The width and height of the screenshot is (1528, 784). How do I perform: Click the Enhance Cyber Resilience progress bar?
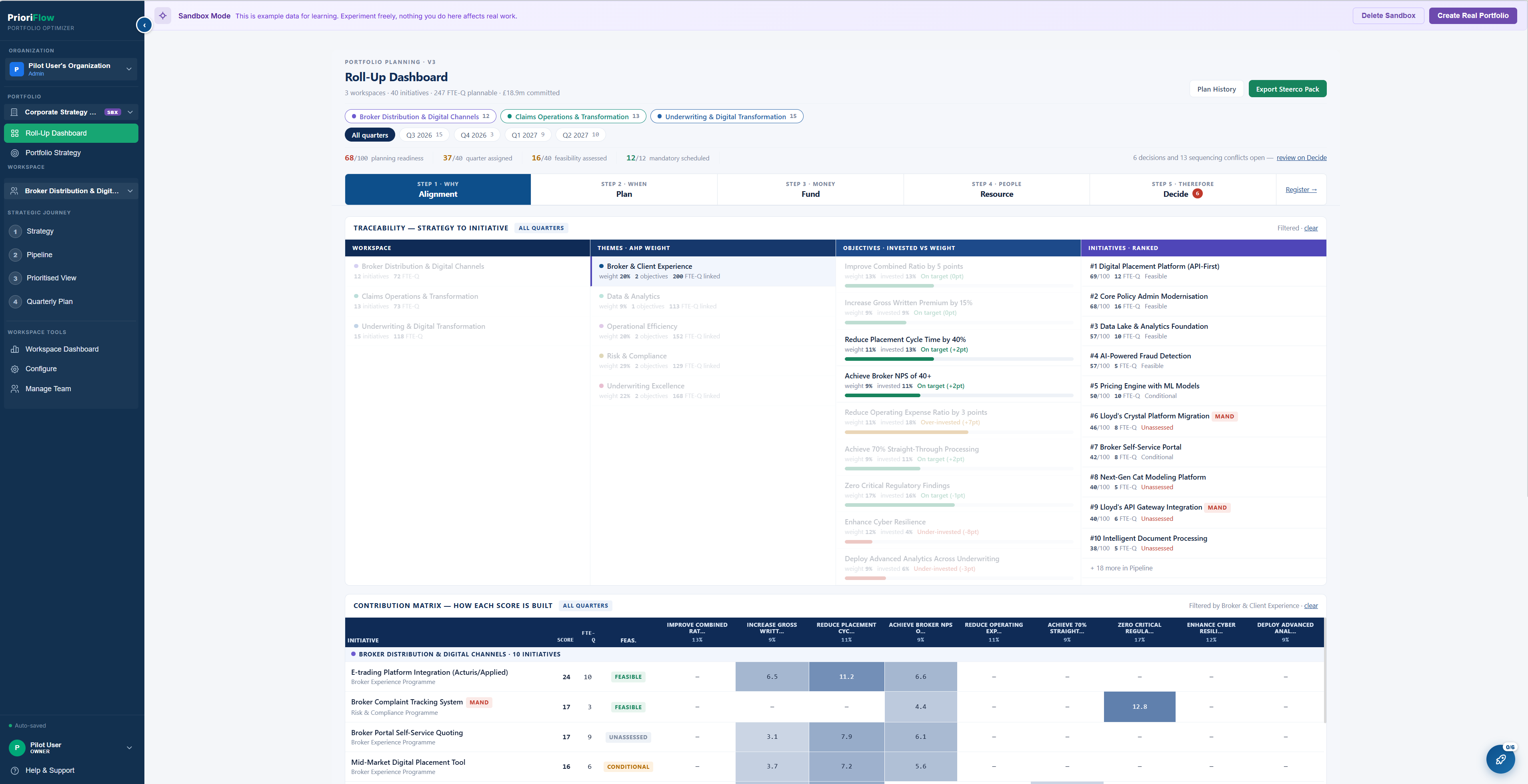pos(958,542)
